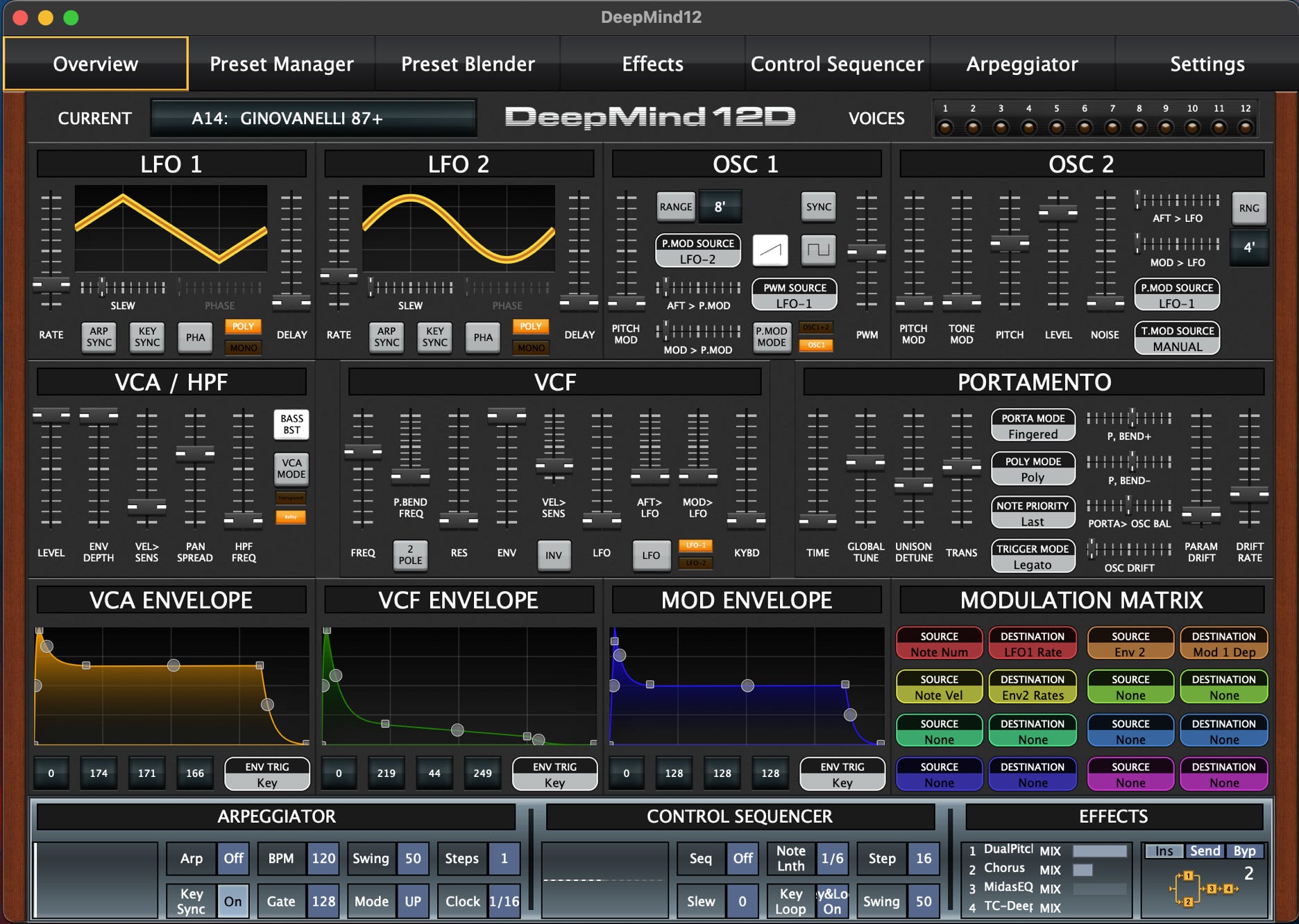This screenshot has height=924, width=1299.
Task: Open DESTINATION Env2 Rates selector
Action: [1033, 687]
